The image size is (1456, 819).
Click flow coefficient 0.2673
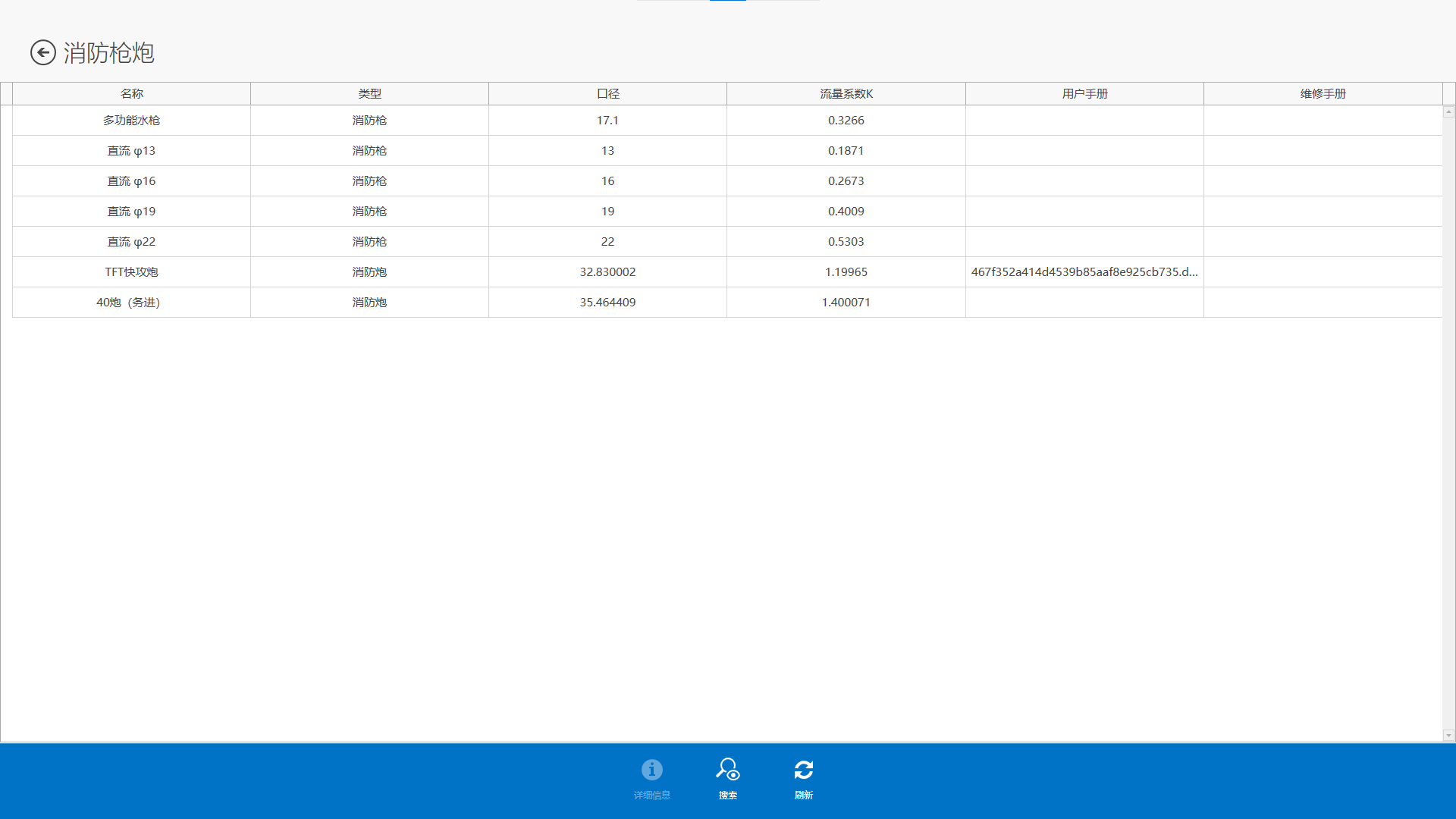846,181
